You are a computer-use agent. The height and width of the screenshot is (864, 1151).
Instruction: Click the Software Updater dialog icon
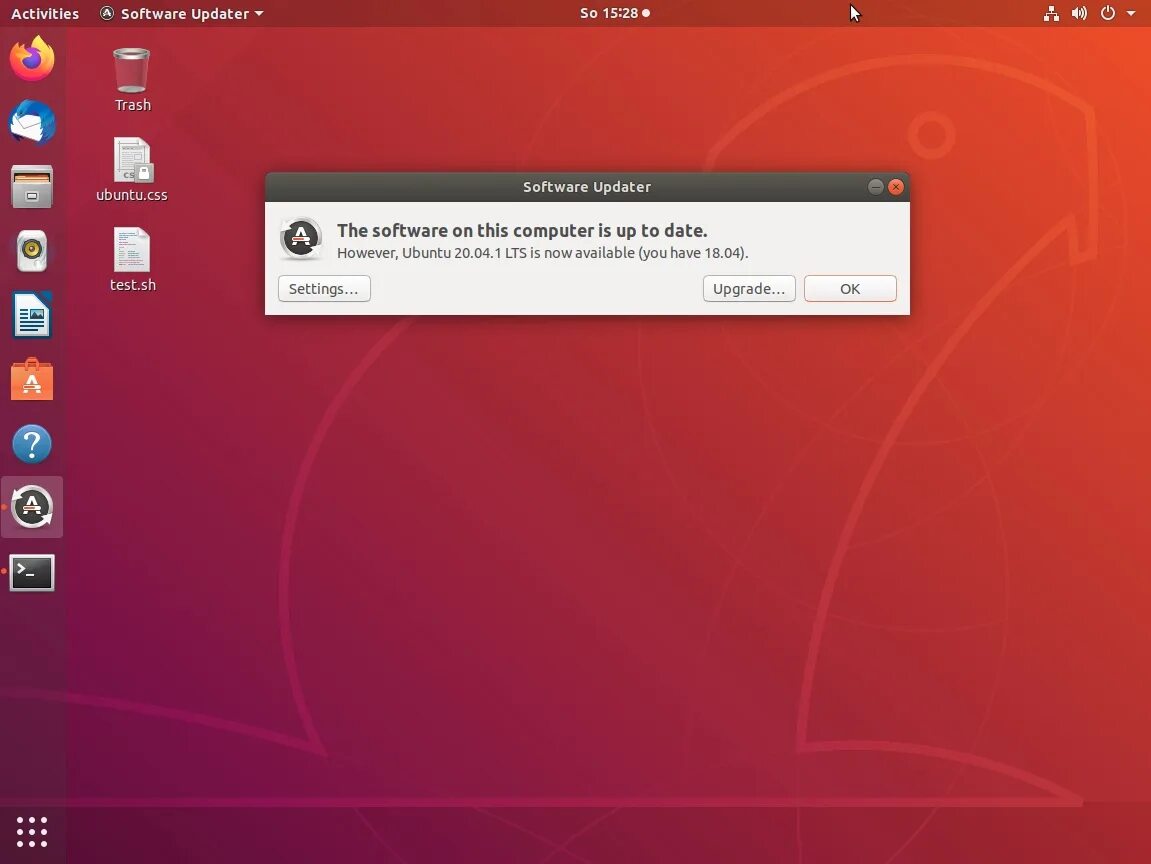point(301,239)
